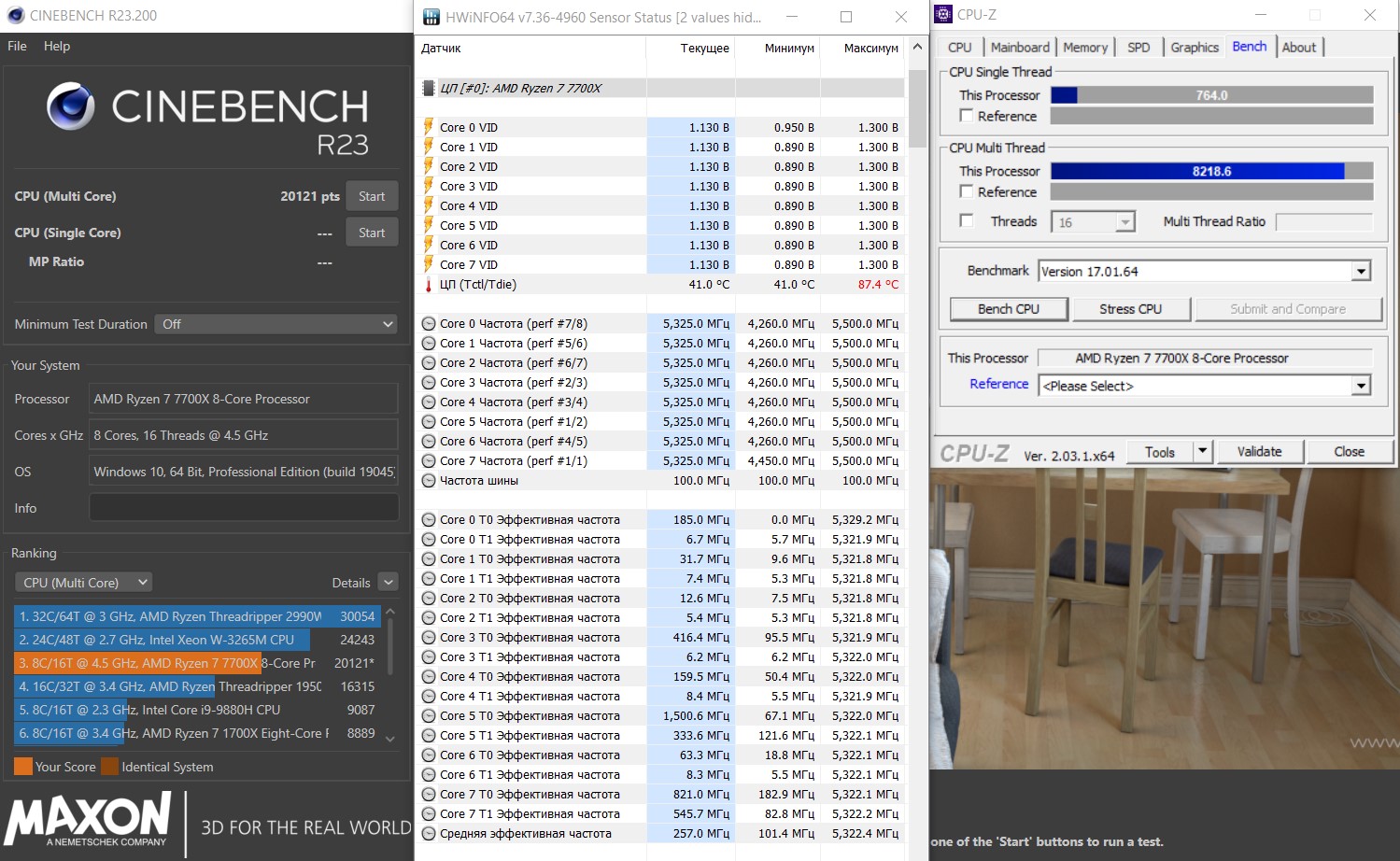Open the File menu in Cinebench
This screenshot has width=1400, height=861.
point(17,46)
